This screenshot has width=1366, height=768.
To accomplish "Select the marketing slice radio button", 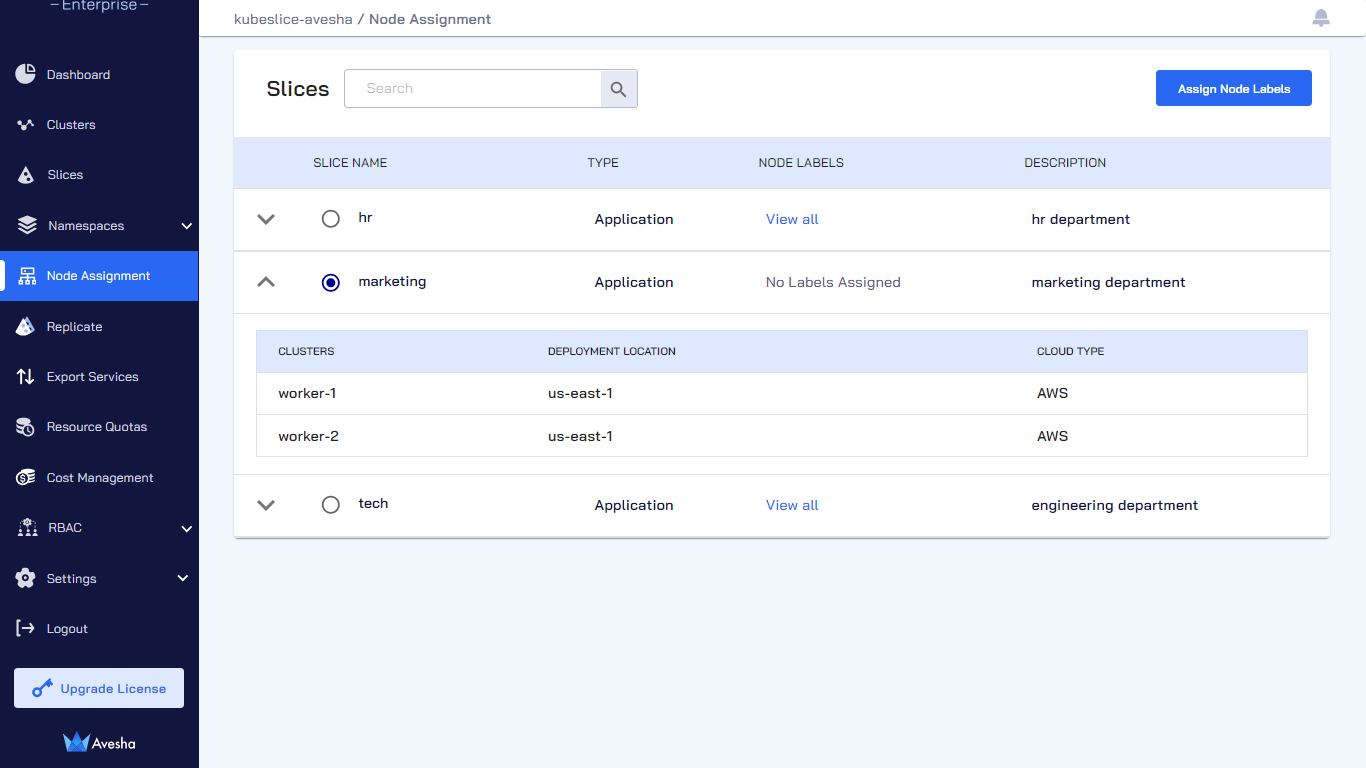I will click(x=331, y=283).
